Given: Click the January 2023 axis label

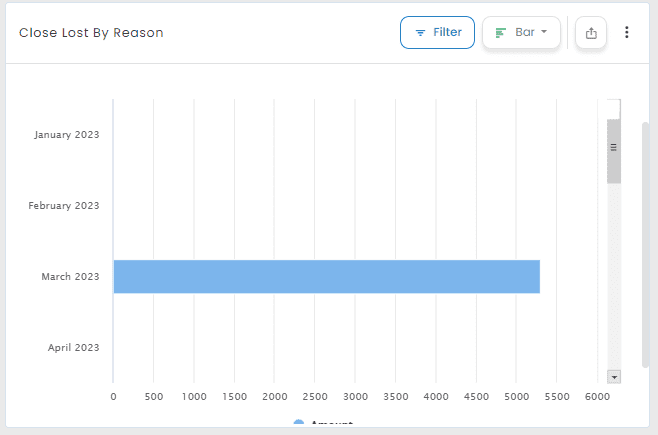Looking at the screenshot, I should tap(66, 134).
